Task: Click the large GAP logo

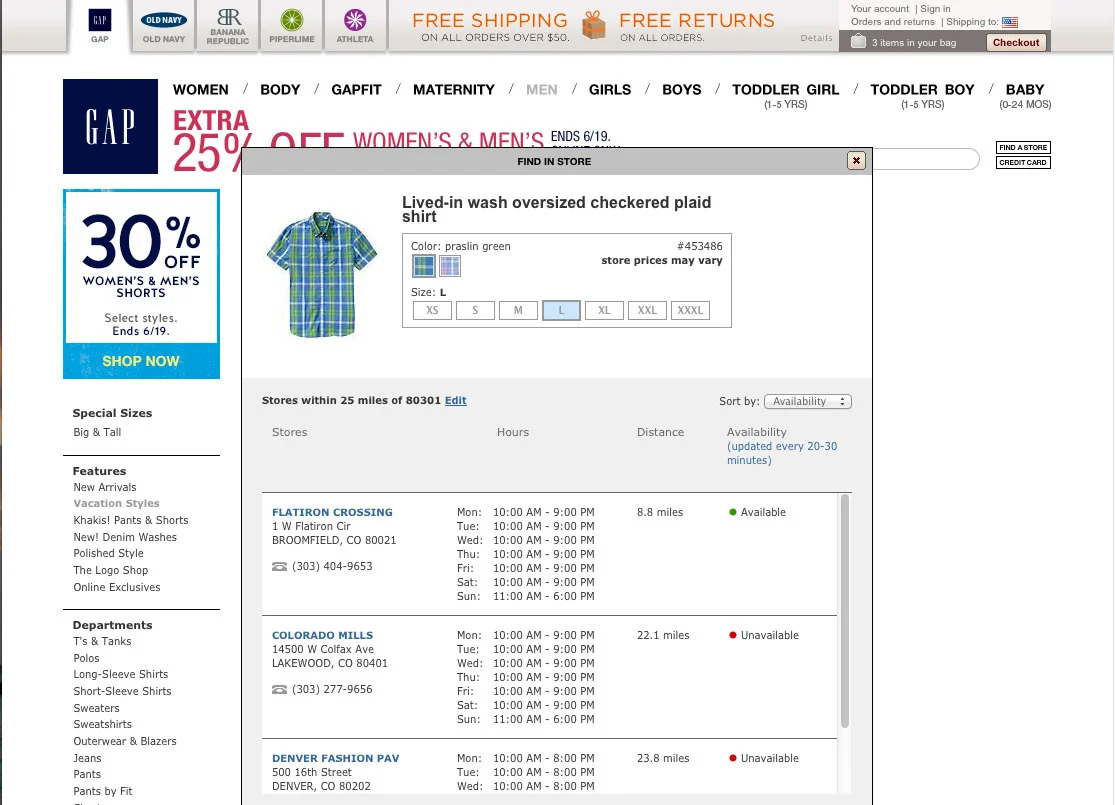Action: click(x=110, y=127)
